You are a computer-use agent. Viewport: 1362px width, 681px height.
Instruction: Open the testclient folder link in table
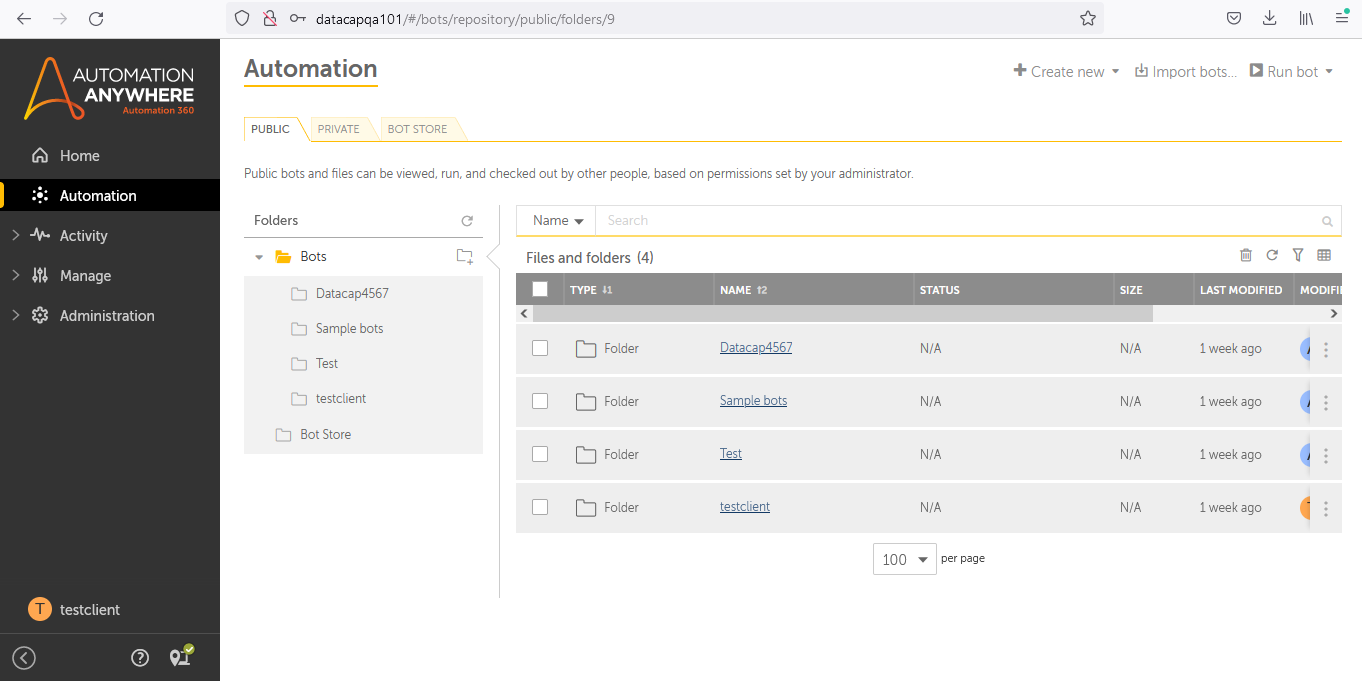(x=745, y=507)
